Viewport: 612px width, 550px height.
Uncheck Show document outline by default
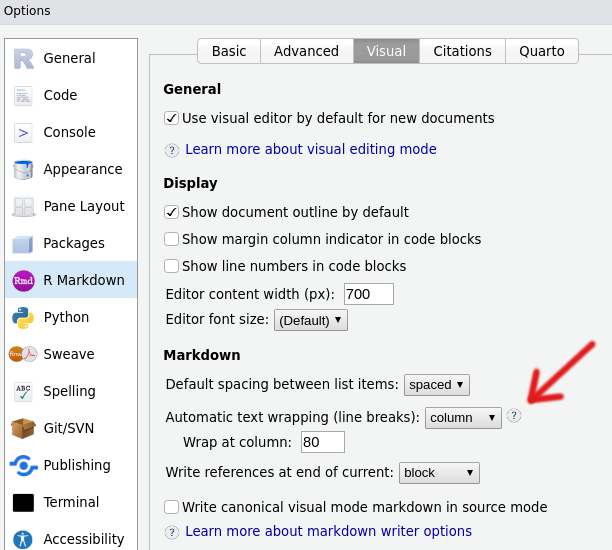(171, 212)
